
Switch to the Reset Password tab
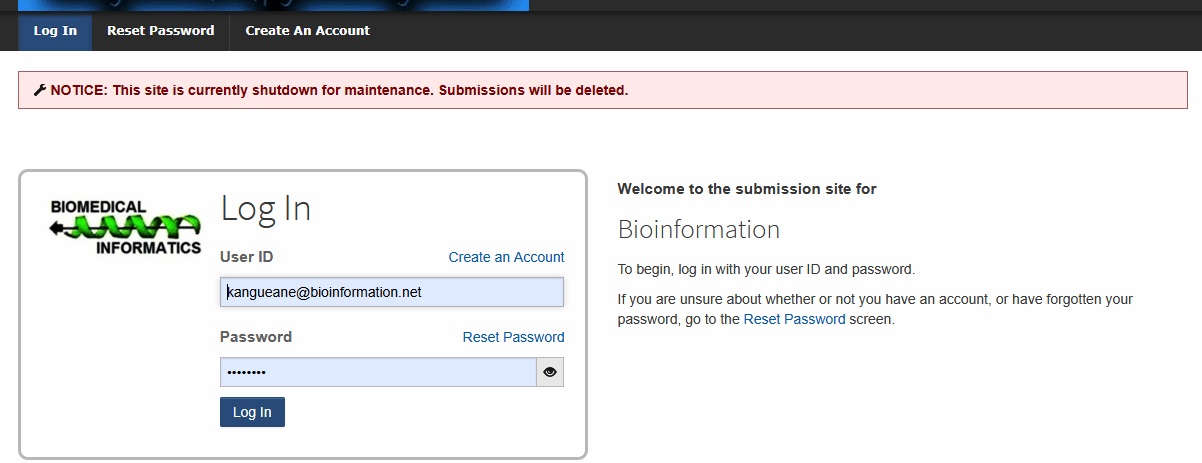pyautogui.click(x=161, y=31)
